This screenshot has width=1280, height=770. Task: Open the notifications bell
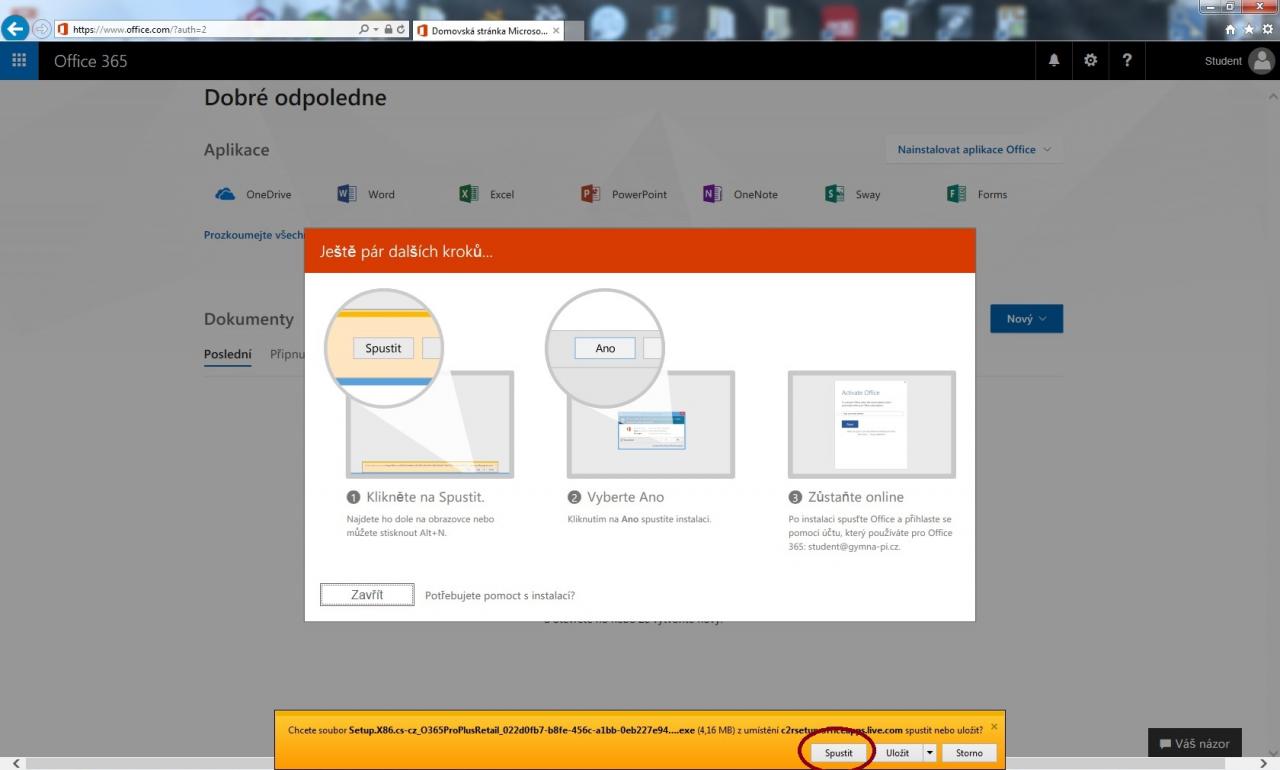[x=1053, y=60]
